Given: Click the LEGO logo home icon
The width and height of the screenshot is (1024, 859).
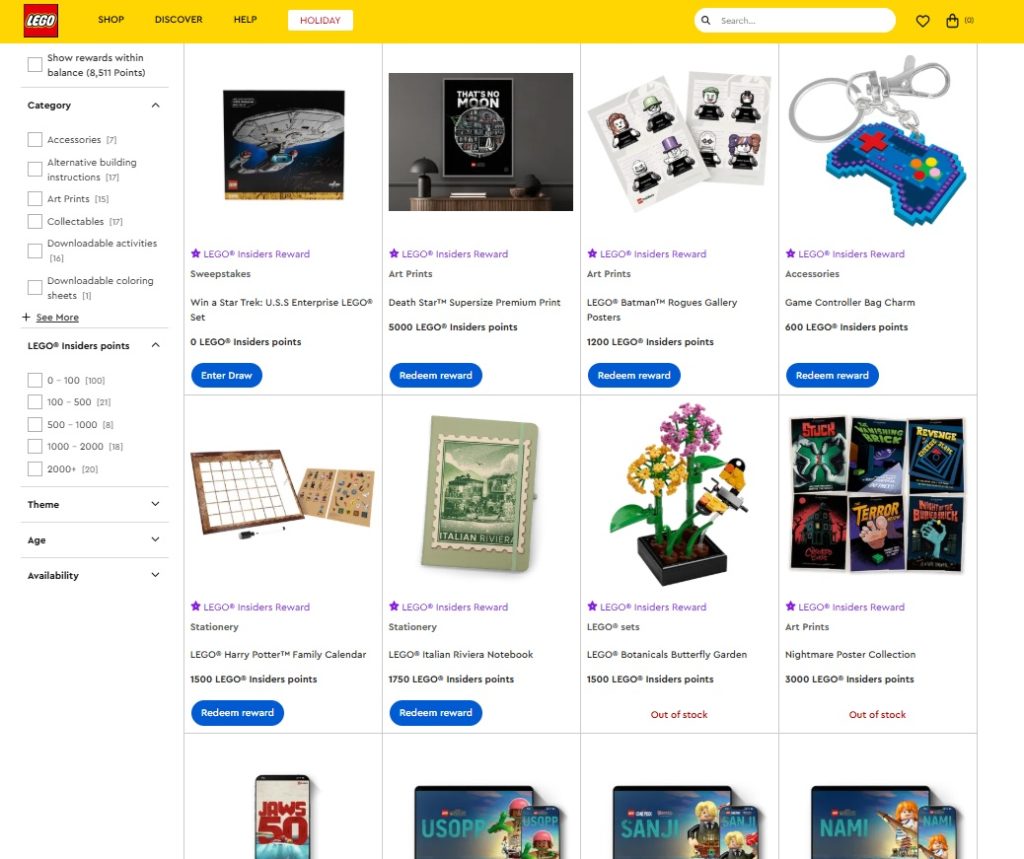Looking at the screenshot, I should coord(40,20).
